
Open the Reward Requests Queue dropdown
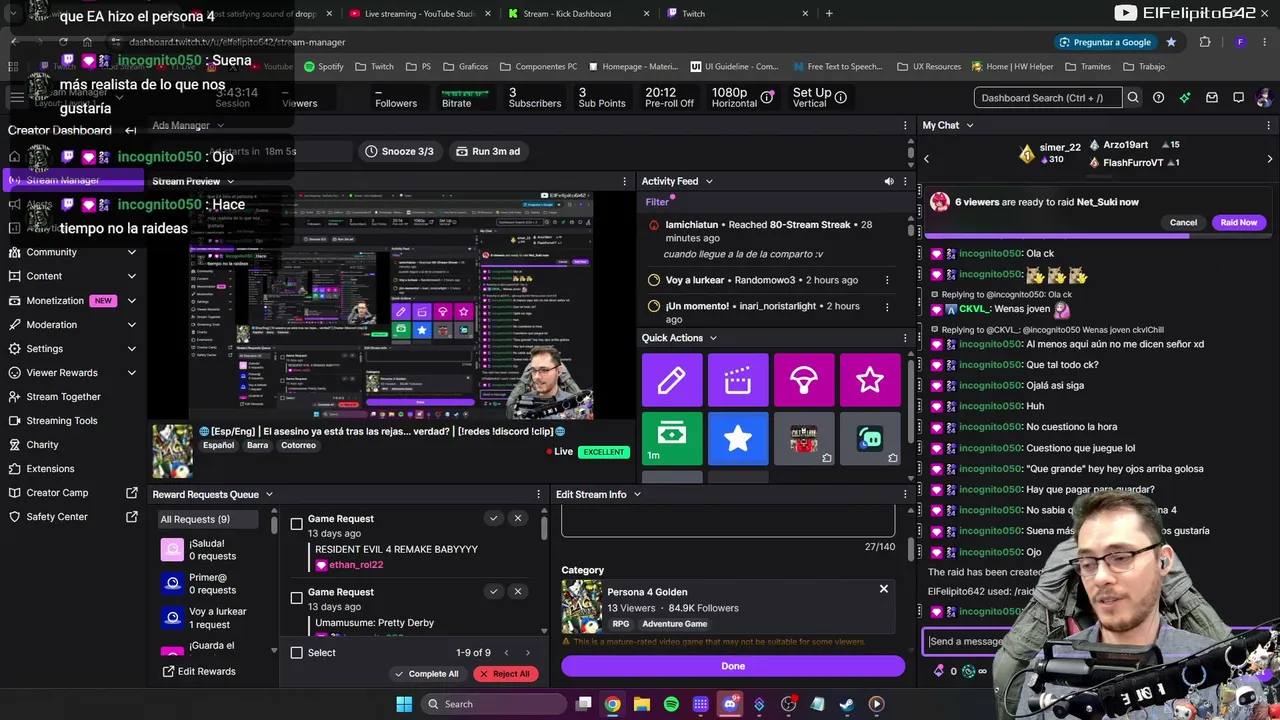[269, 494]
